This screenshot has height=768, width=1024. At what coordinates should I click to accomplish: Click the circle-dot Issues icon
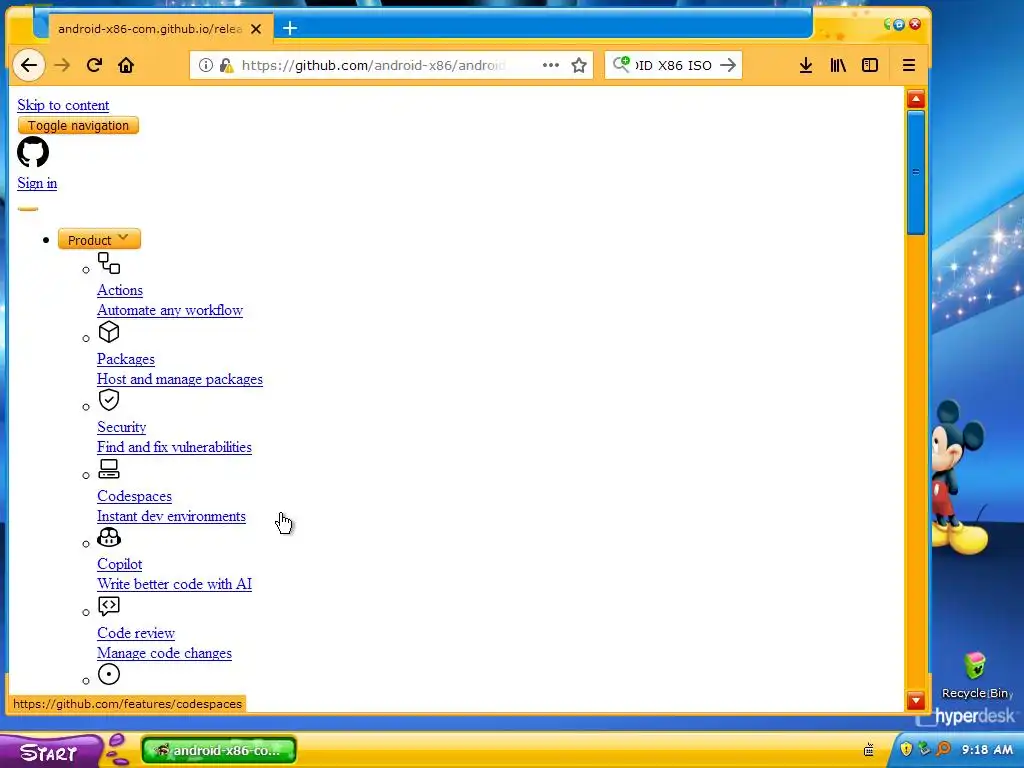pyautogui.click(x=109, y=674)
